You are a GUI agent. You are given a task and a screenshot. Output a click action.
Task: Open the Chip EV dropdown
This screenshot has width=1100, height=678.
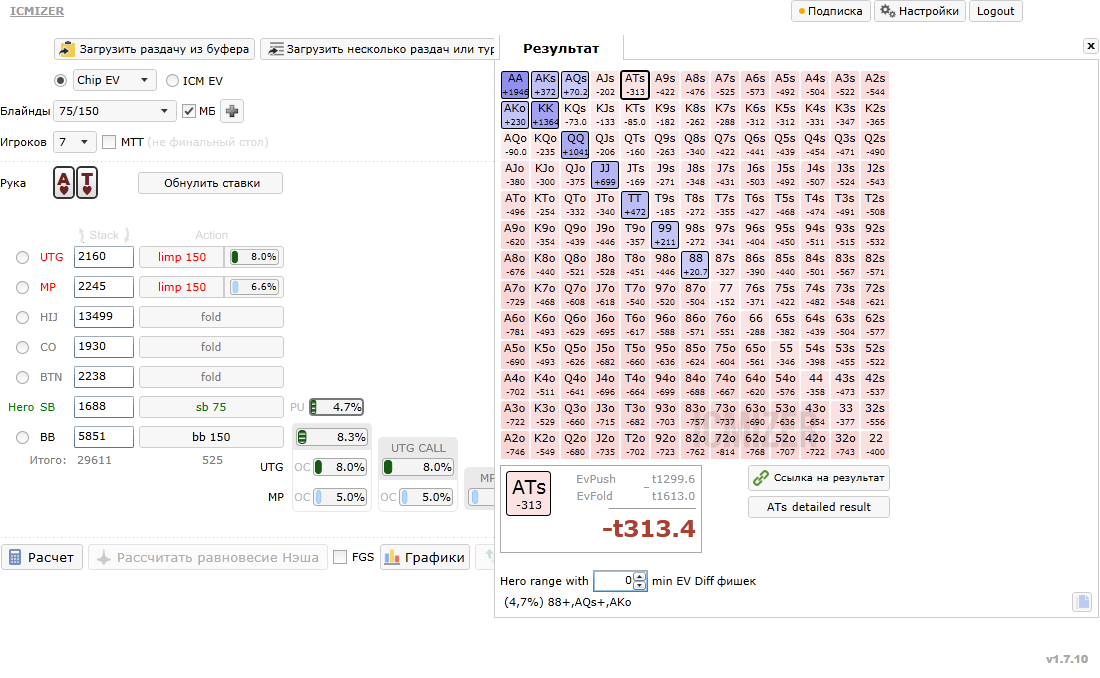[x=114, y=80]
